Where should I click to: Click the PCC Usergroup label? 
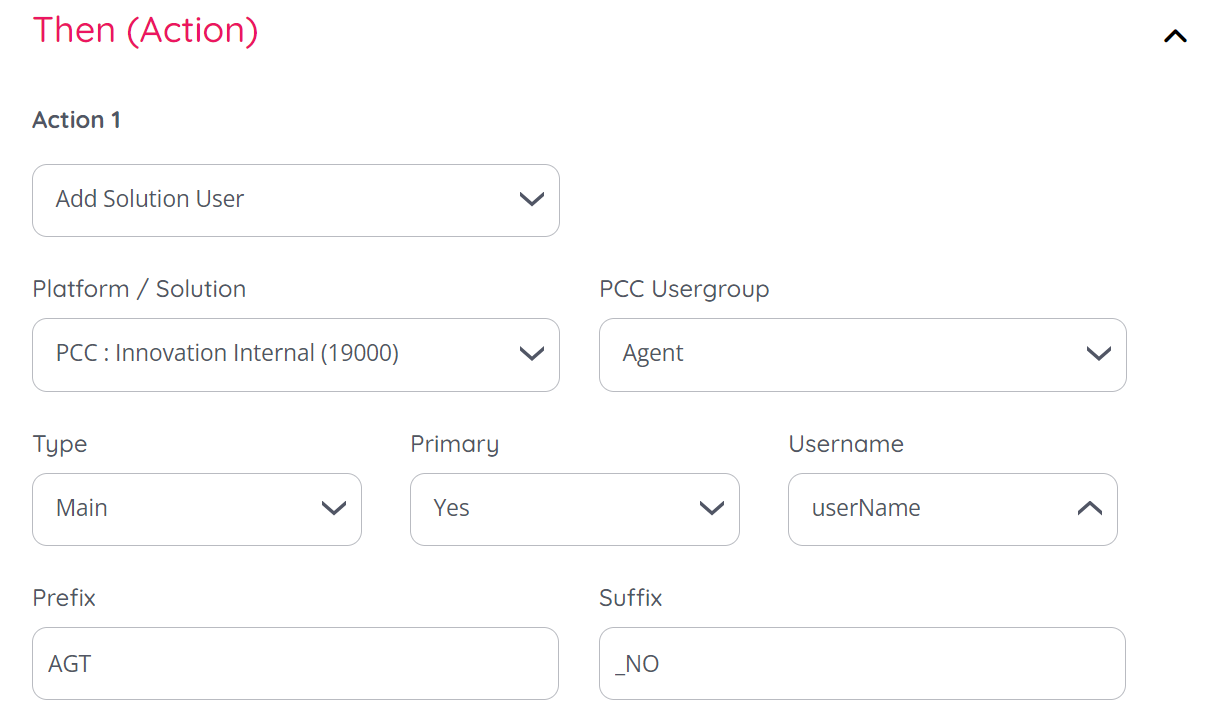pyautogui.click(x=684, y=289)
